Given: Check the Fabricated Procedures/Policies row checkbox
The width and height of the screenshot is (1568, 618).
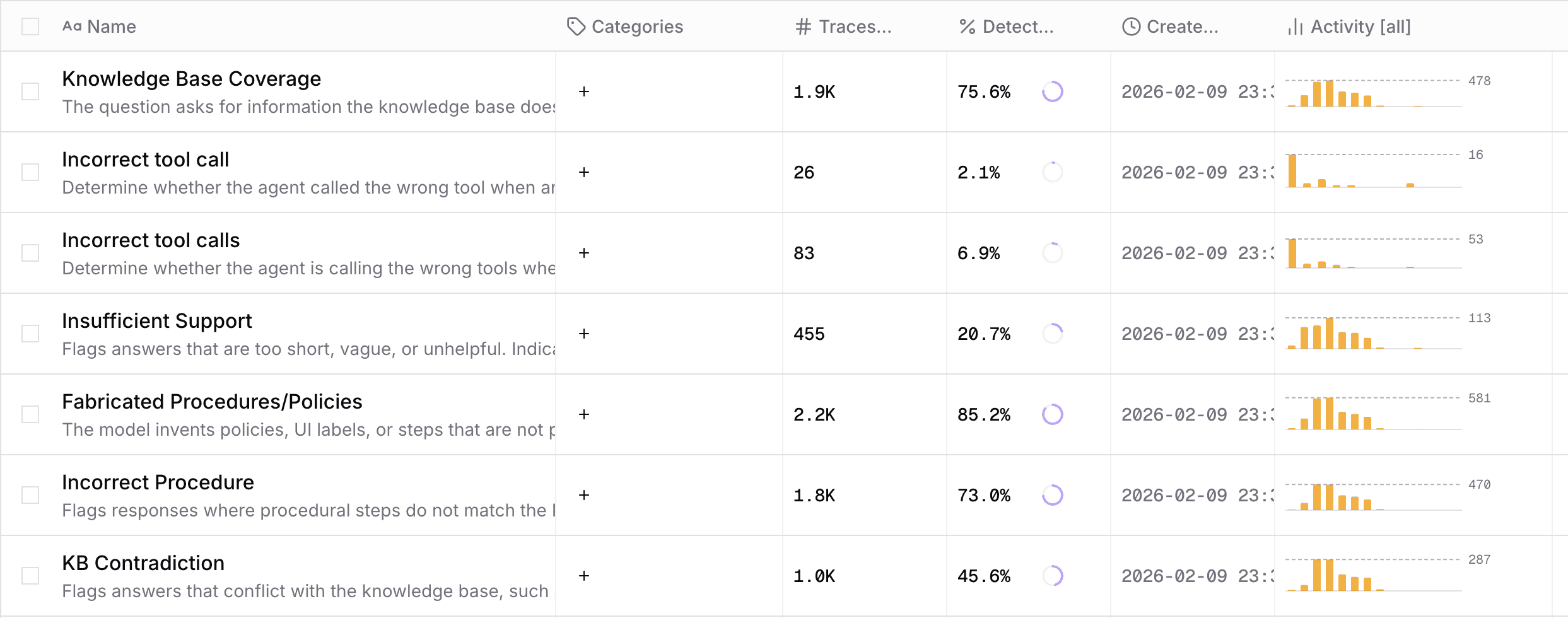Looking at the screenshot, I should (30, 414).
